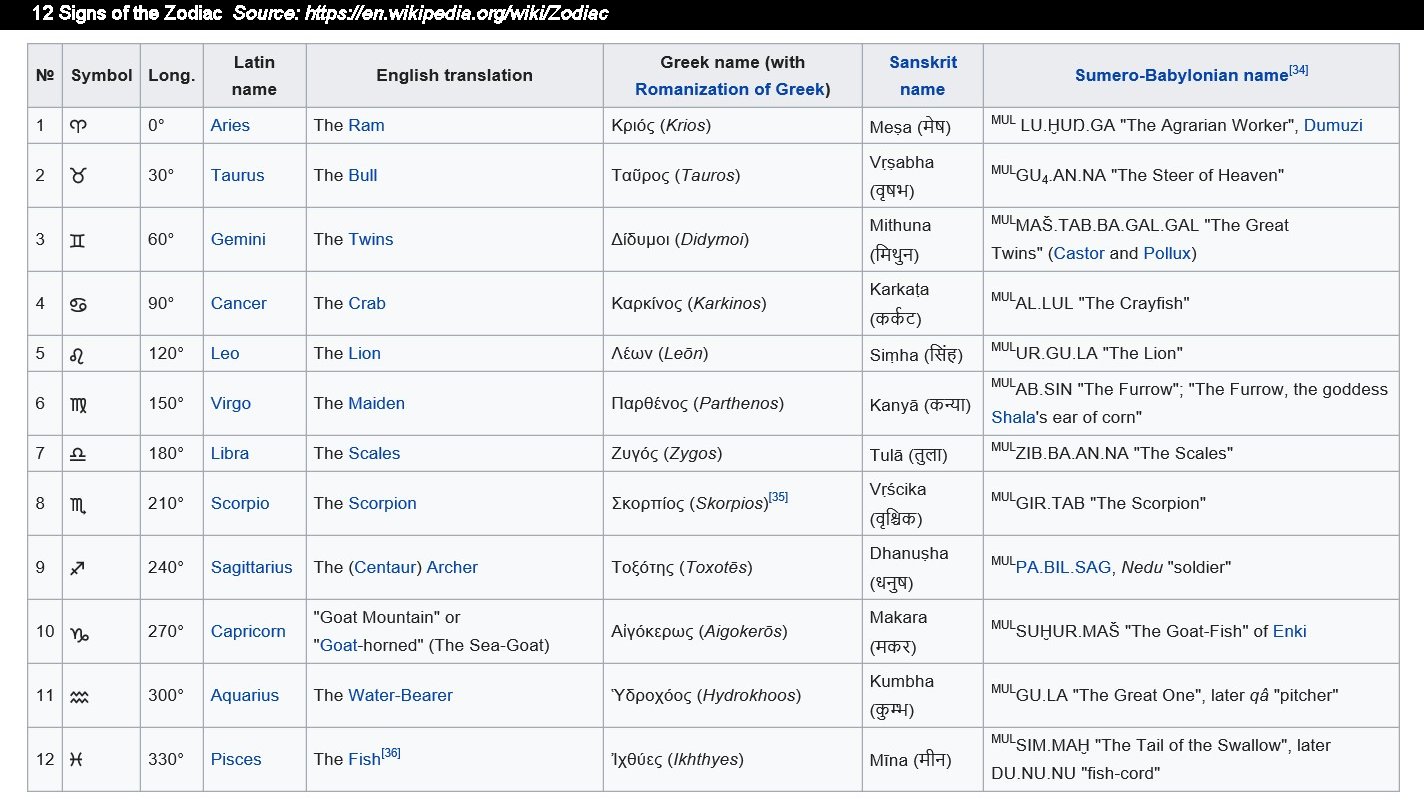Viewport: 1424px width, 804px height.
Task: Select the Gemini zodiac symbol glyph
Action: coord(77,239)
